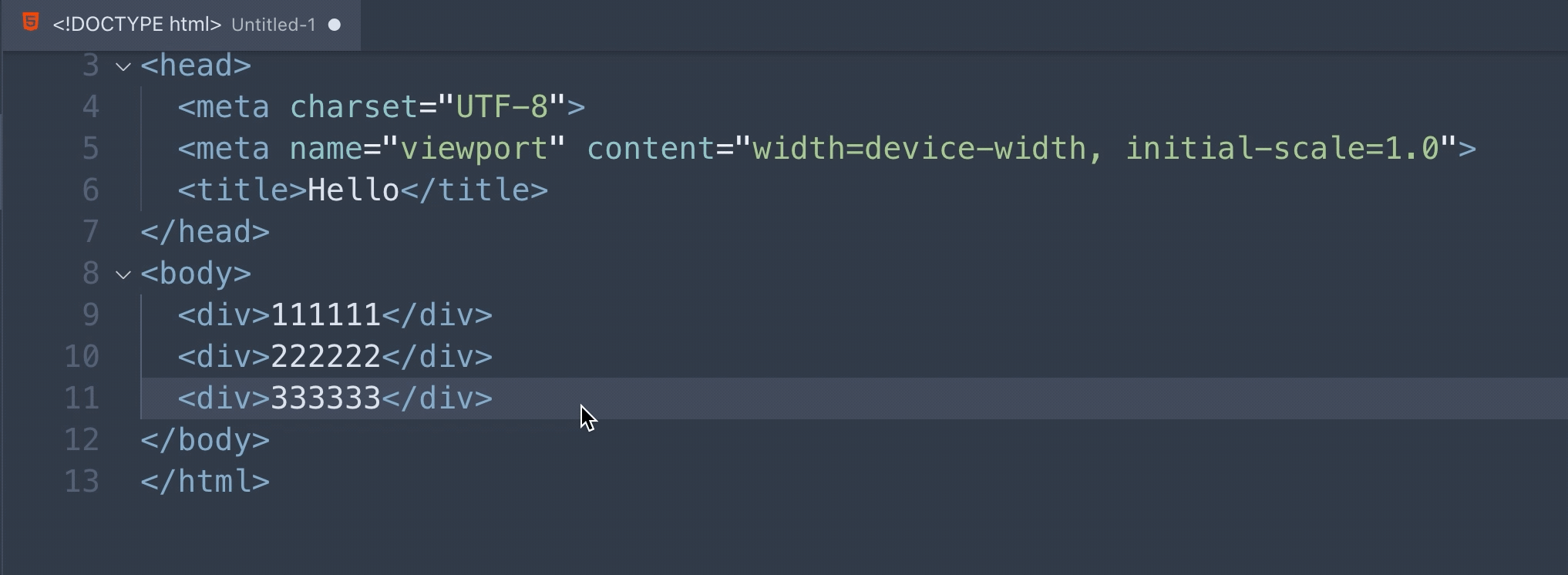
Task: Collapse the body section fold chevron
Action: (x=123, y=274)
